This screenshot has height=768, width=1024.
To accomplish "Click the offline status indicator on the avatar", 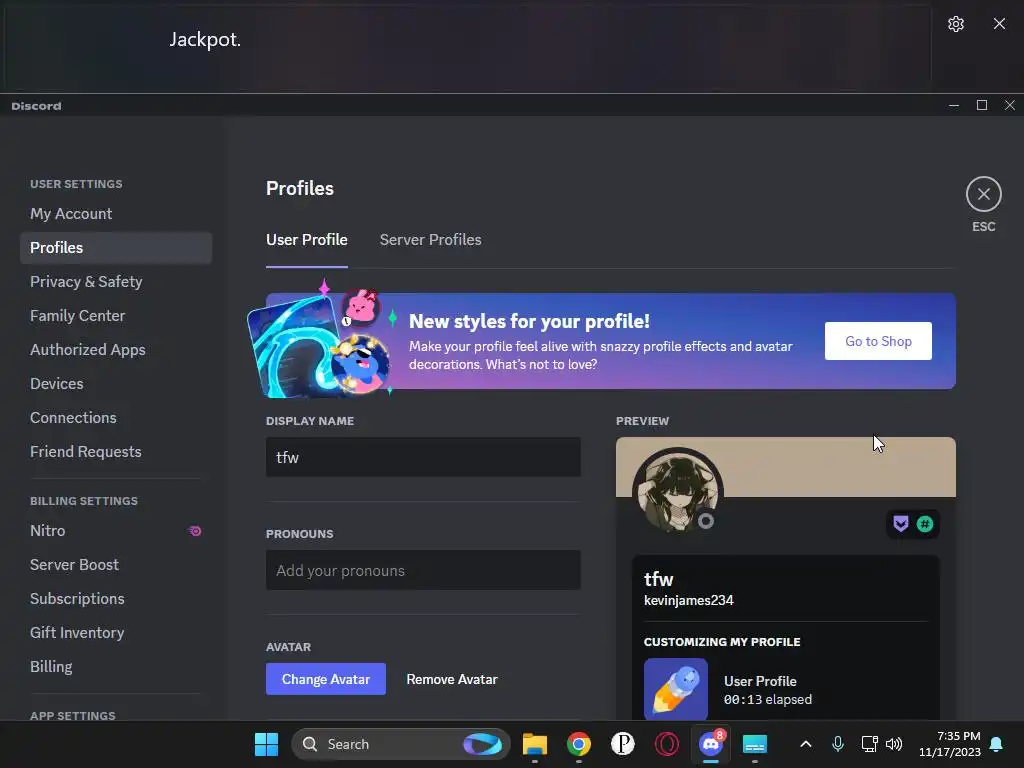I will point(706,521).
